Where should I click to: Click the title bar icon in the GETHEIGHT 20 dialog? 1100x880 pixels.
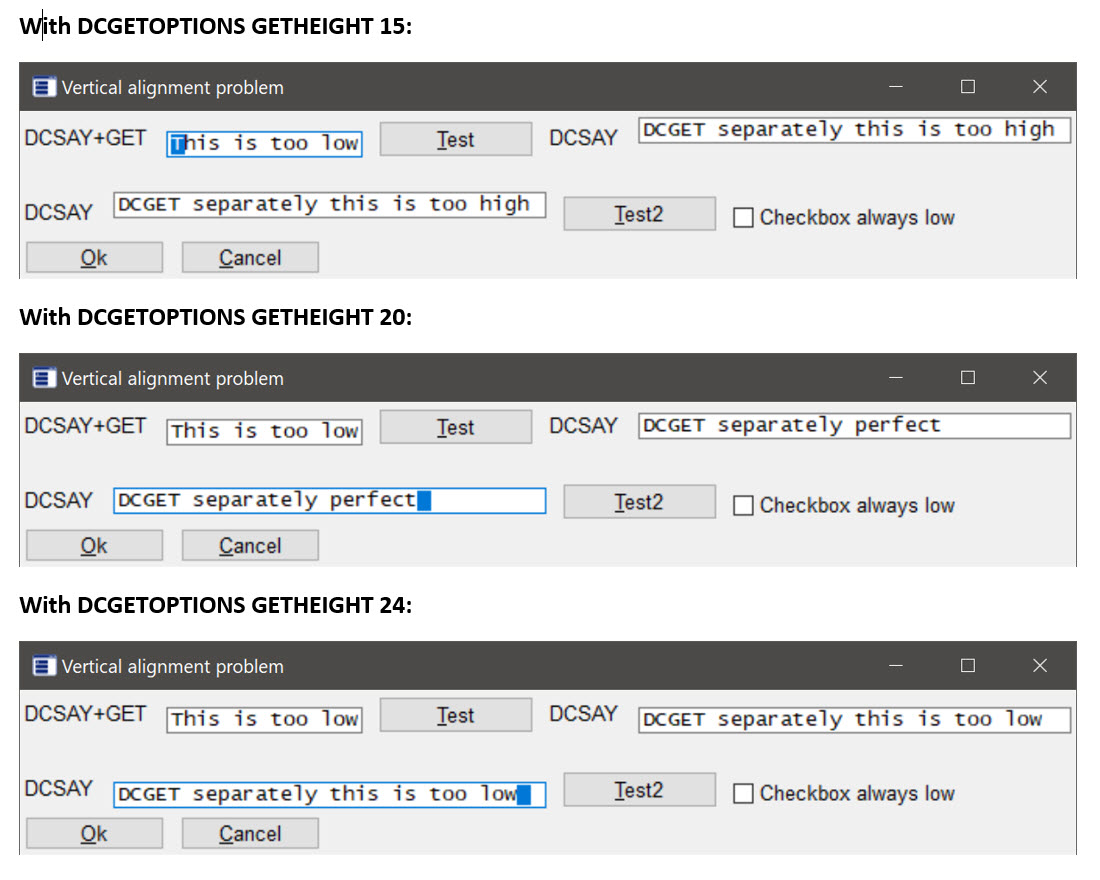pyautogui.click(x=44, y=379)
